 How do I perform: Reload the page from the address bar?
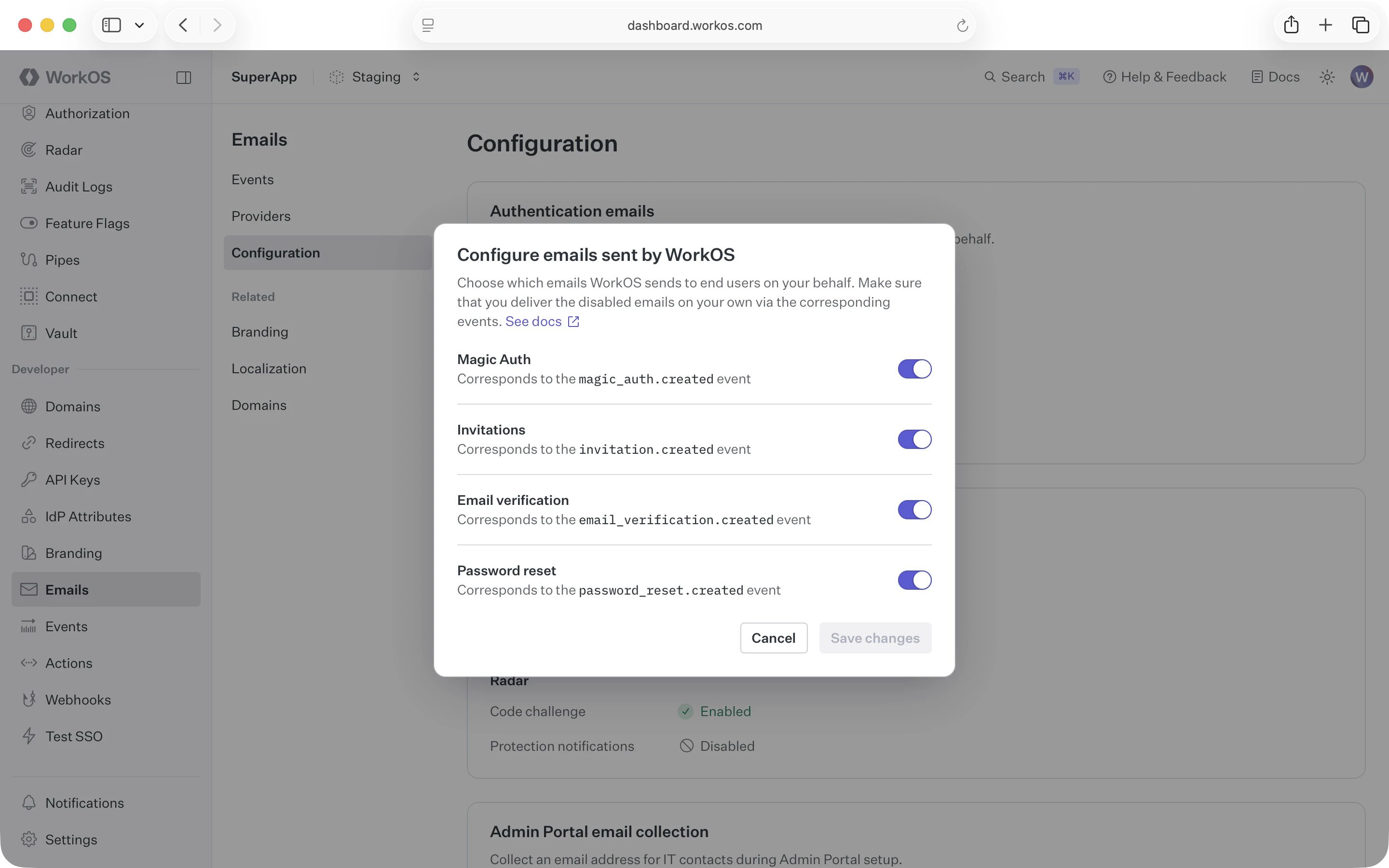click(962, 25)
